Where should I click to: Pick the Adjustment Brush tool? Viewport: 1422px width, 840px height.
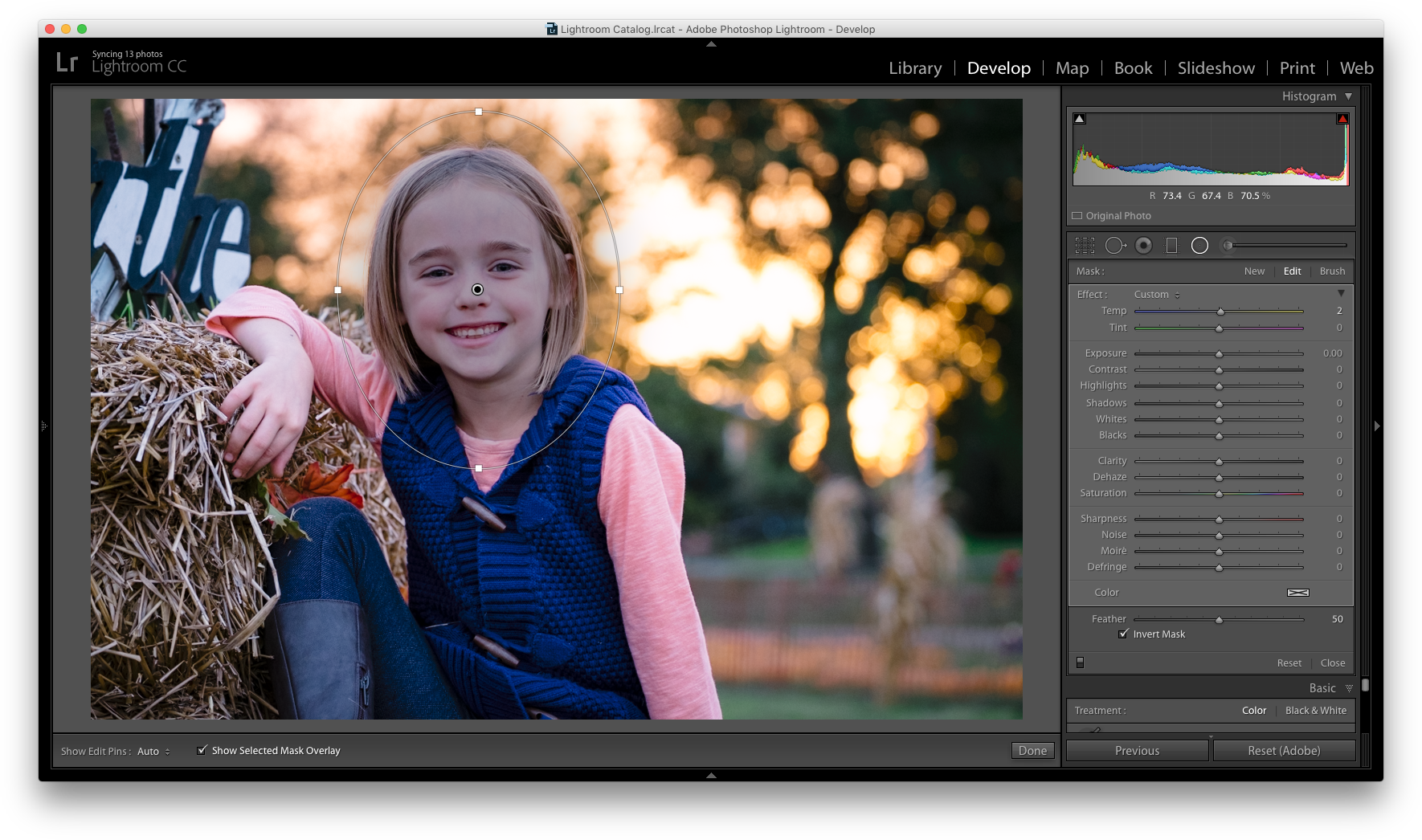[x=1228, y=246]
